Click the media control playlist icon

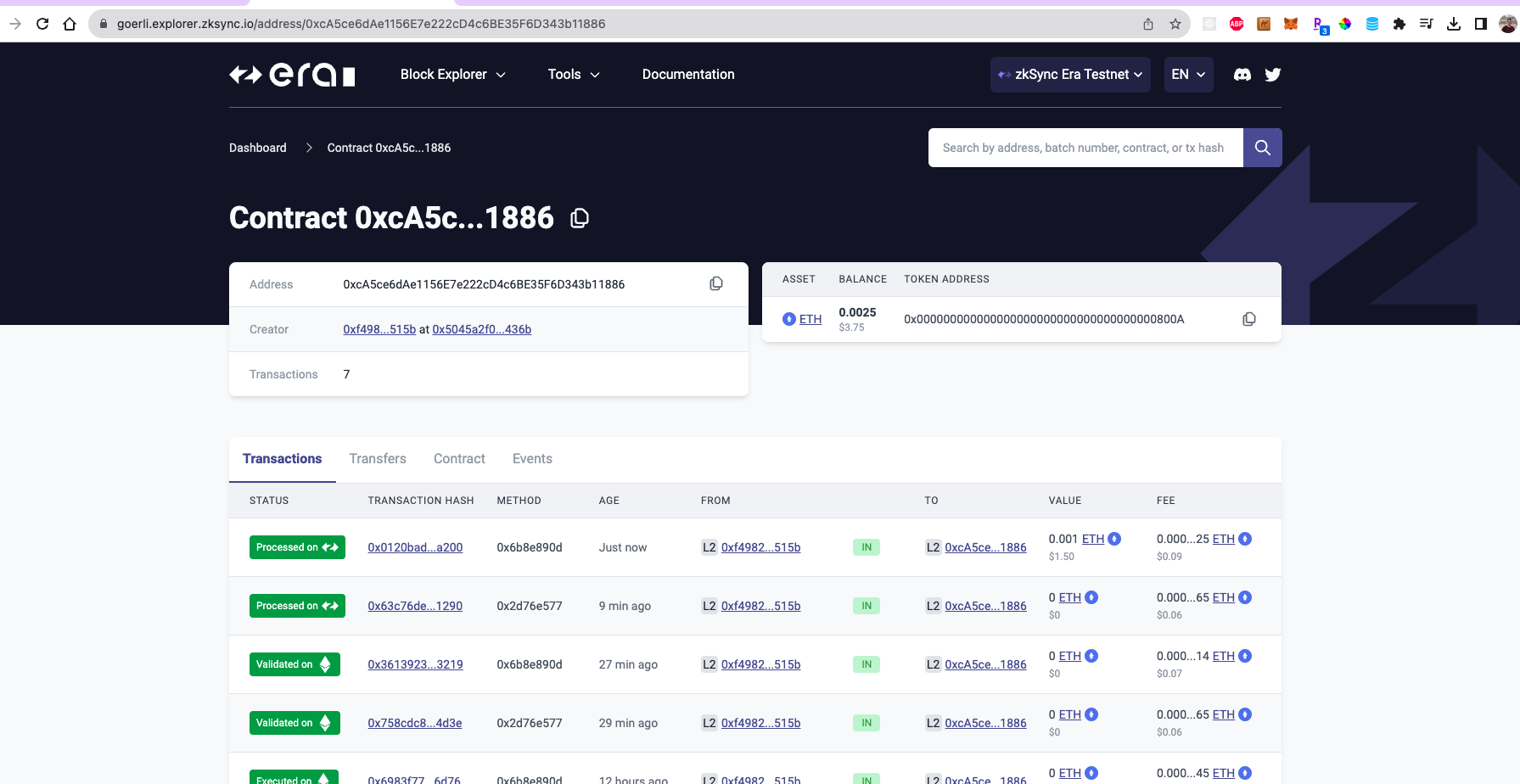coord(1427,24)
